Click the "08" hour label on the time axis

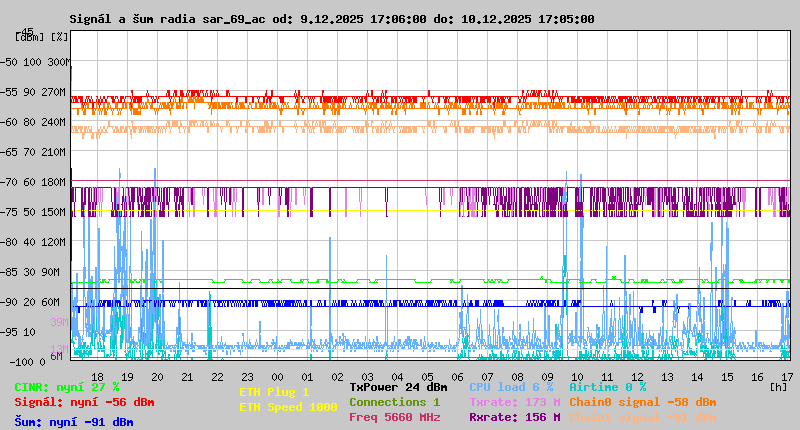pos(517,377)
